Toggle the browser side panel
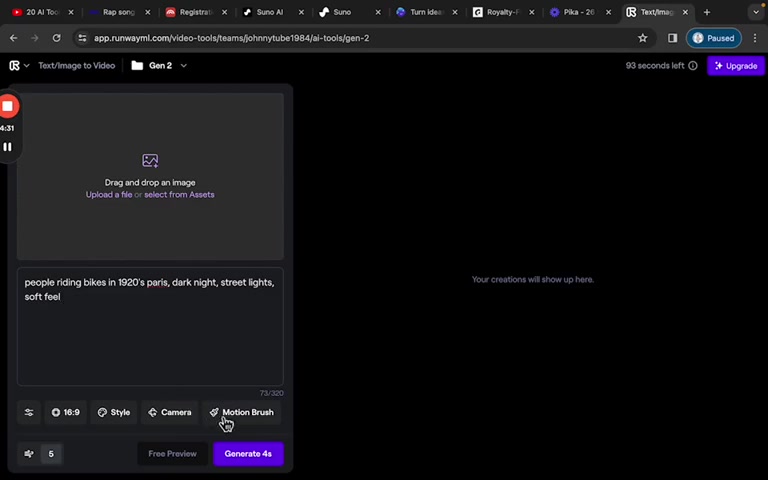This screenshot has height=480, width=768. [672, 38]
